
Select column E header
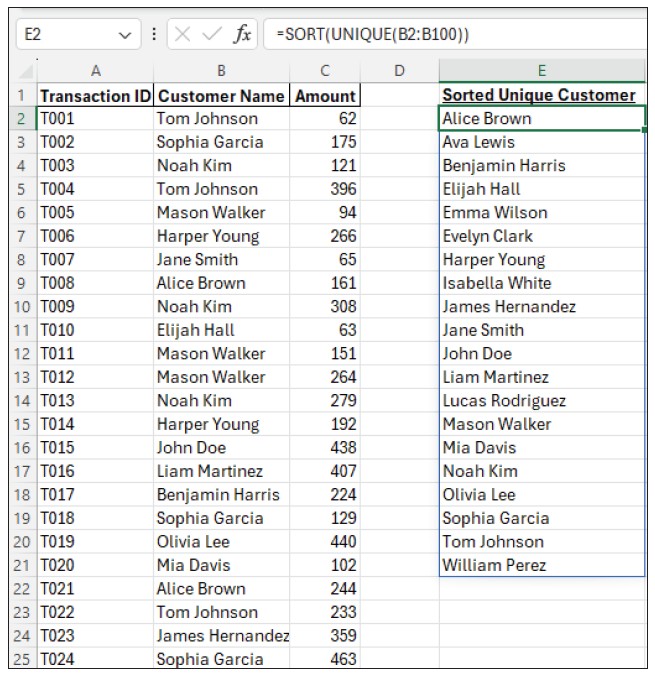(541, 70)
